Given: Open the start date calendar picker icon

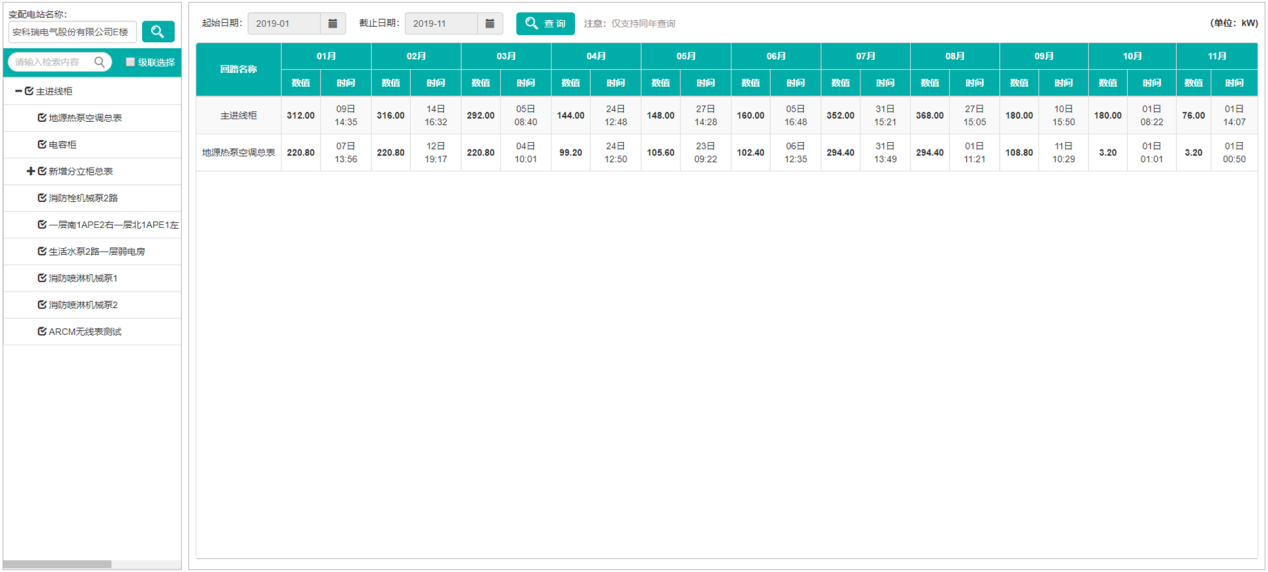Looking at the screenshot, I should click(333, 24).
